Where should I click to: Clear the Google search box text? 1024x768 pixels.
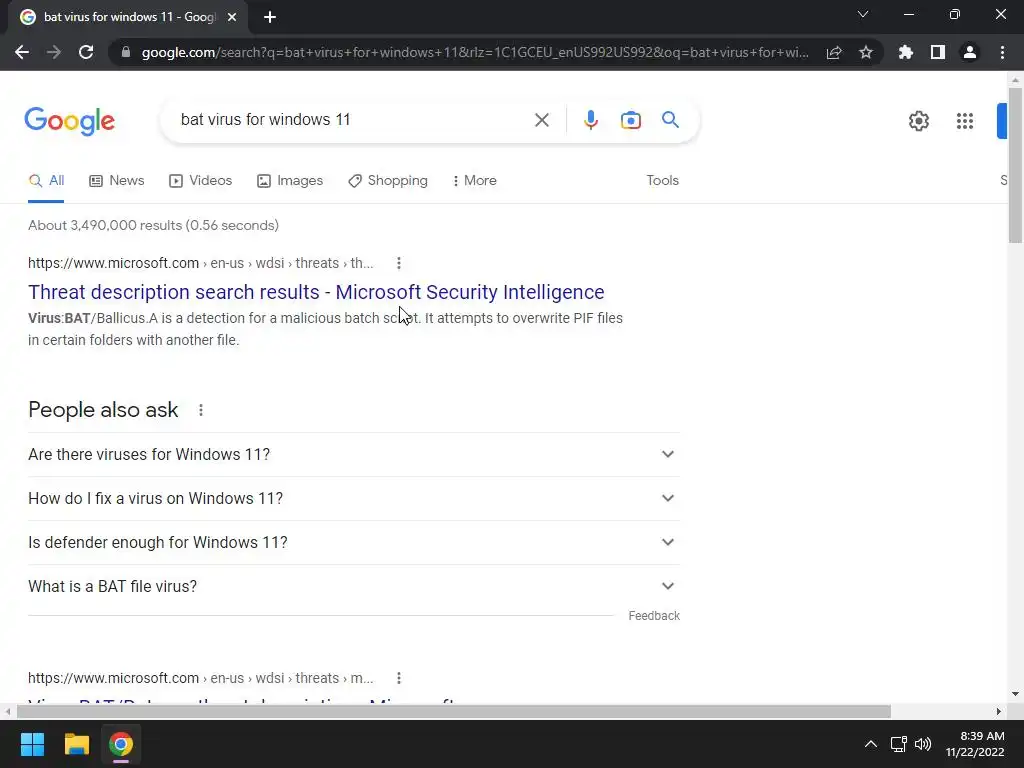pos(541,120)
